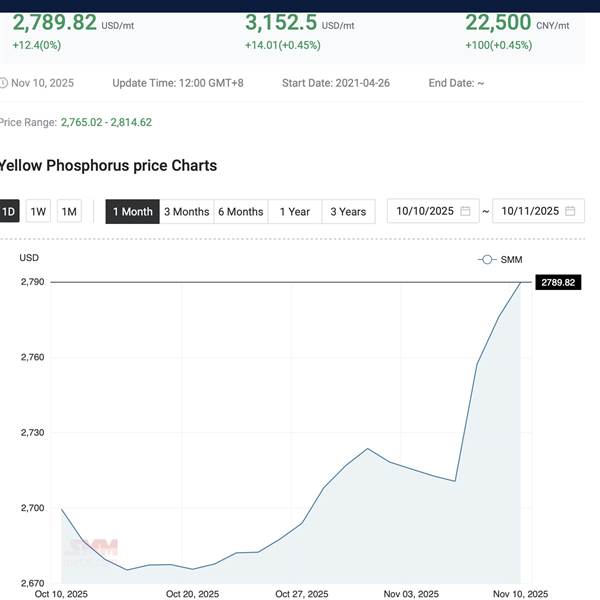View the 3 Years range
The width and height of the screenshot is (600, 600).
point(347,211)
